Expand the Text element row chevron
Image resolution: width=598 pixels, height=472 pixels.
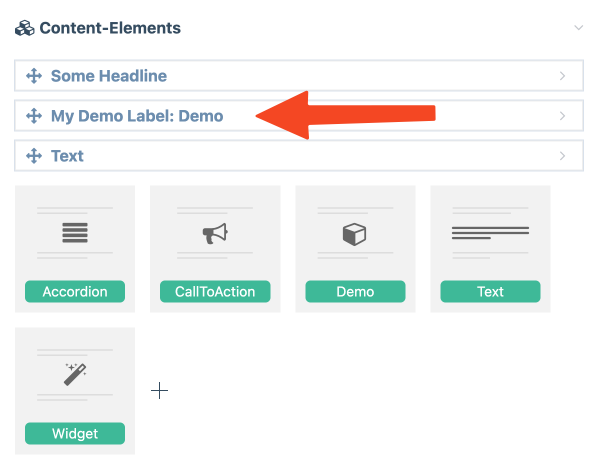point(563,156)
